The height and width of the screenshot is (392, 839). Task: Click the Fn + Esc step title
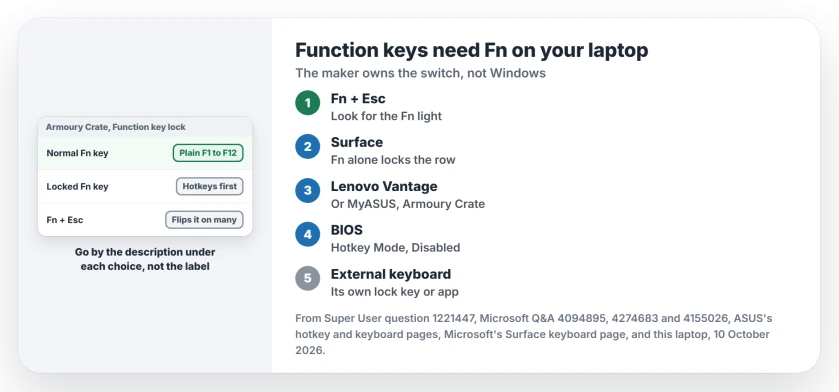pyautogui.click(x=358, y=98)
